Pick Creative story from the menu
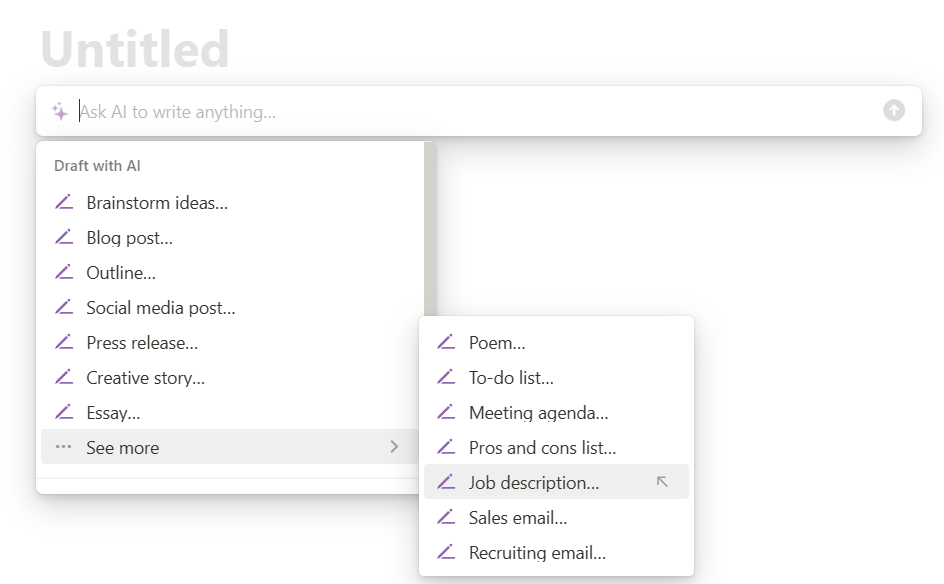 [x=145, y=378]
